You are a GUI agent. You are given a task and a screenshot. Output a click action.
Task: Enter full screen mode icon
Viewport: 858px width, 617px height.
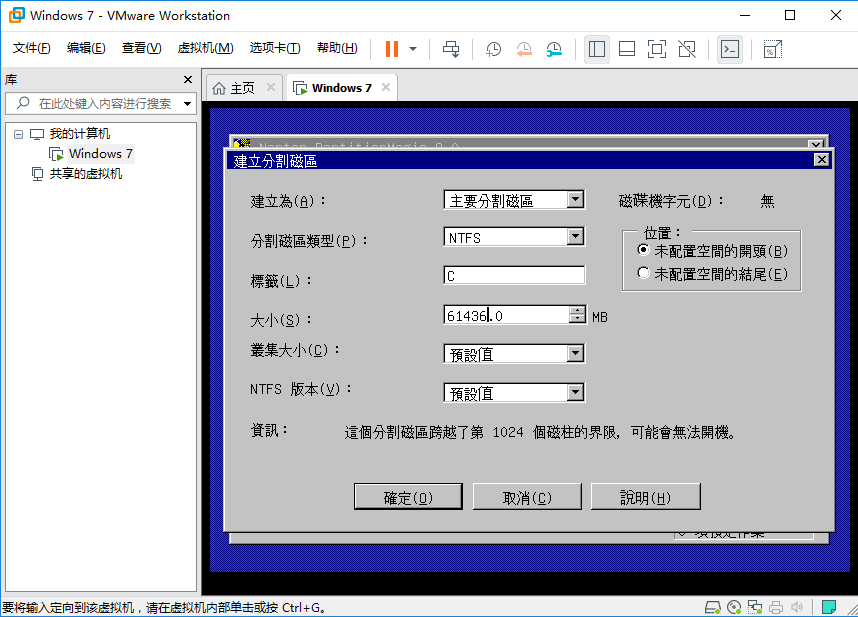[x=657, y=49]
